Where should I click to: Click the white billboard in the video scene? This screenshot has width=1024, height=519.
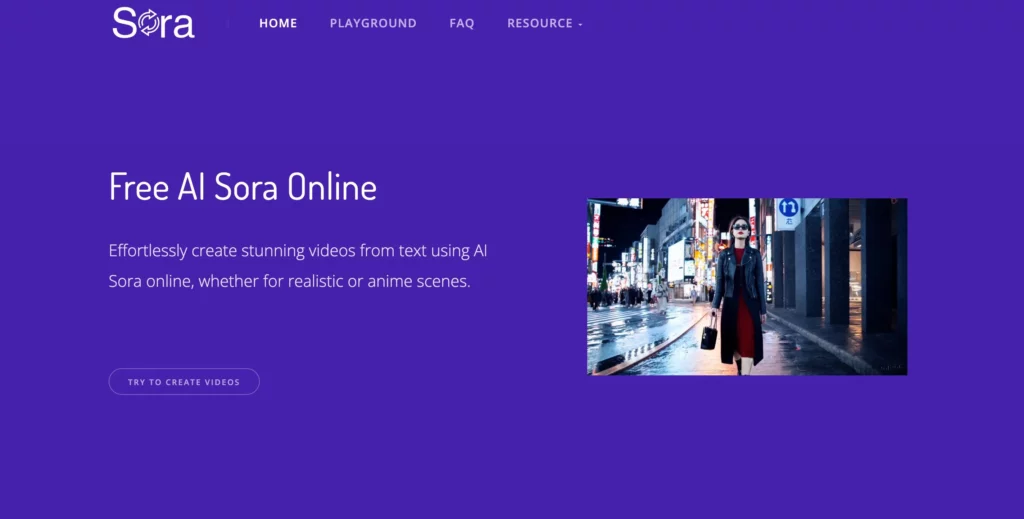(x=676, y=260)
